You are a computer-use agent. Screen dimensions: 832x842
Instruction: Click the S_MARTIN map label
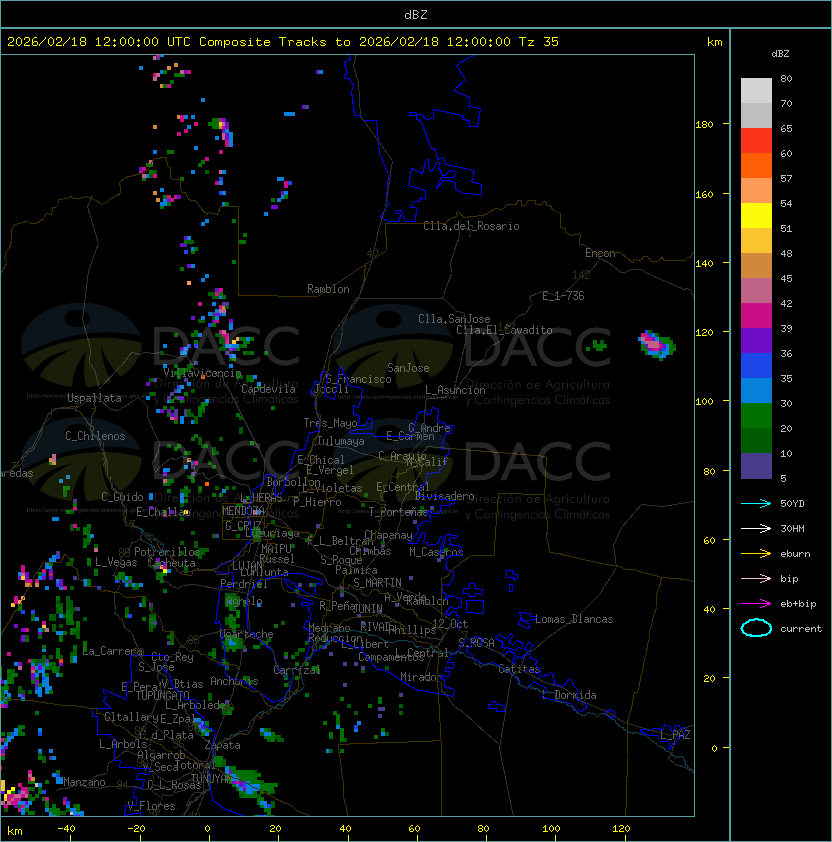377,583
